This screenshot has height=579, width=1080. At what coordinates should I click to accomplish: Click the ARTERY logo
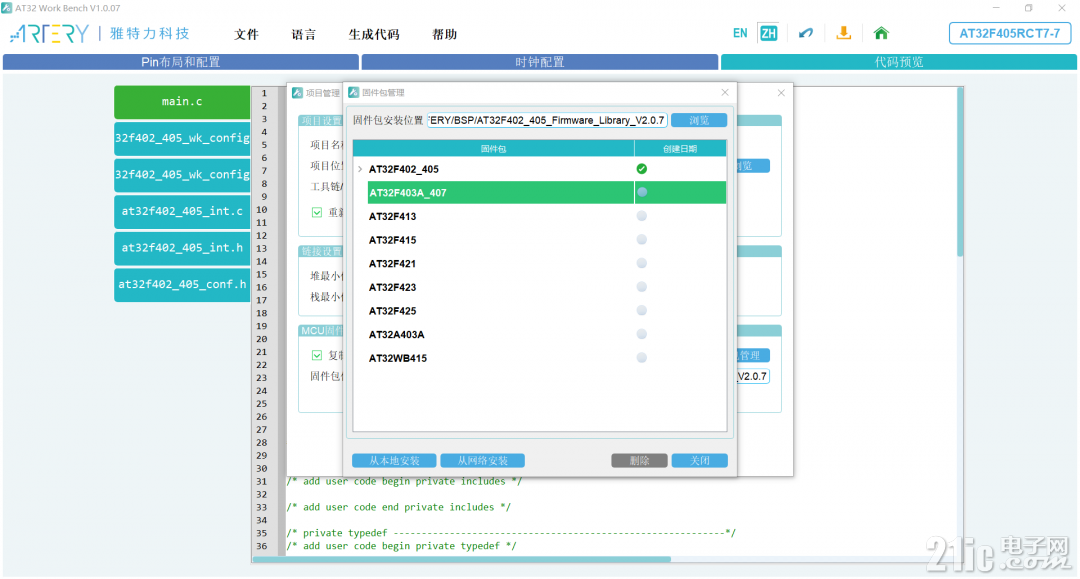click(x=50, y=33)
